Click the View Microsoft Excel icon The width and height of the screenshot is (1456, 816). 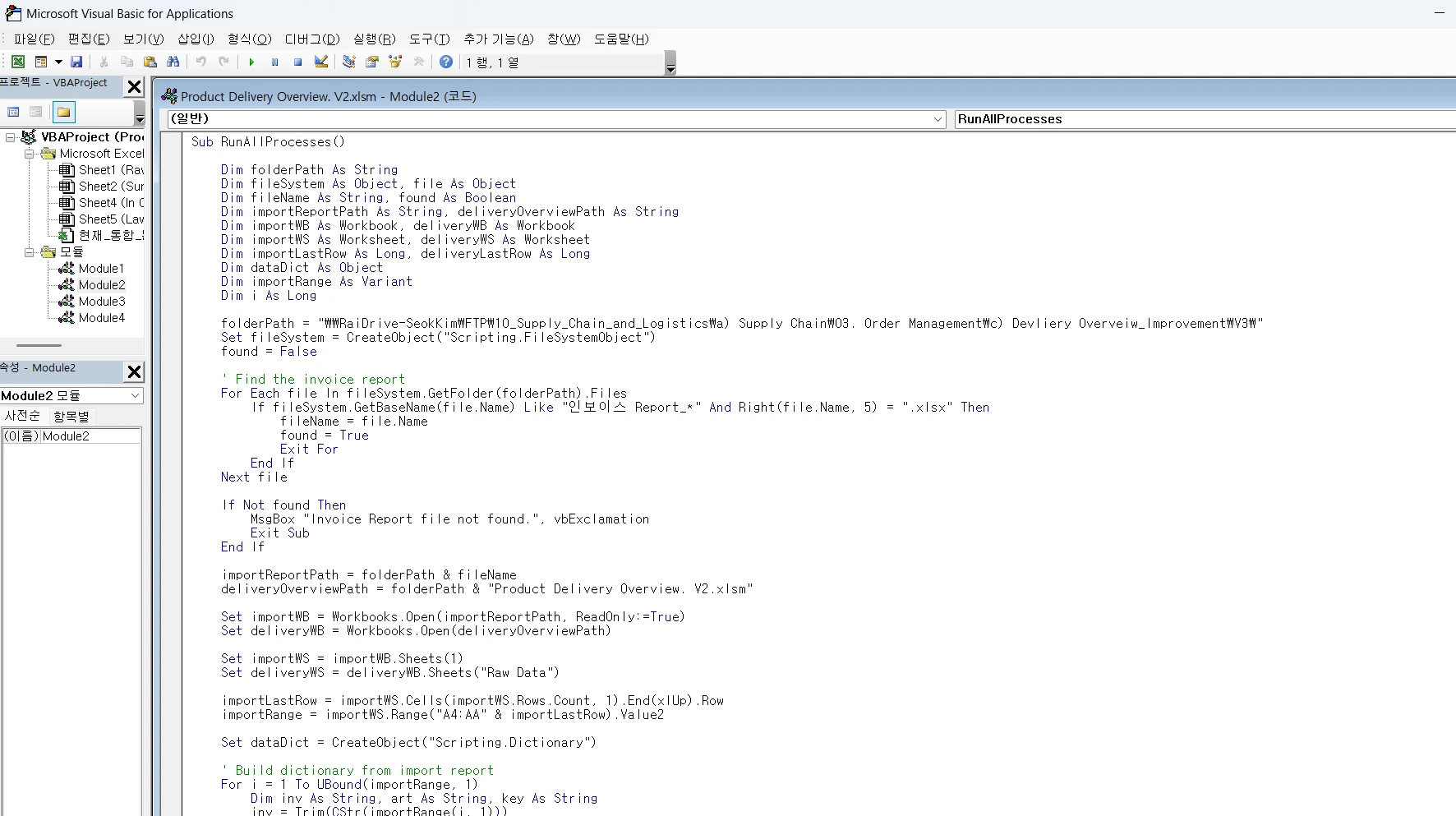tap(17, 62)
